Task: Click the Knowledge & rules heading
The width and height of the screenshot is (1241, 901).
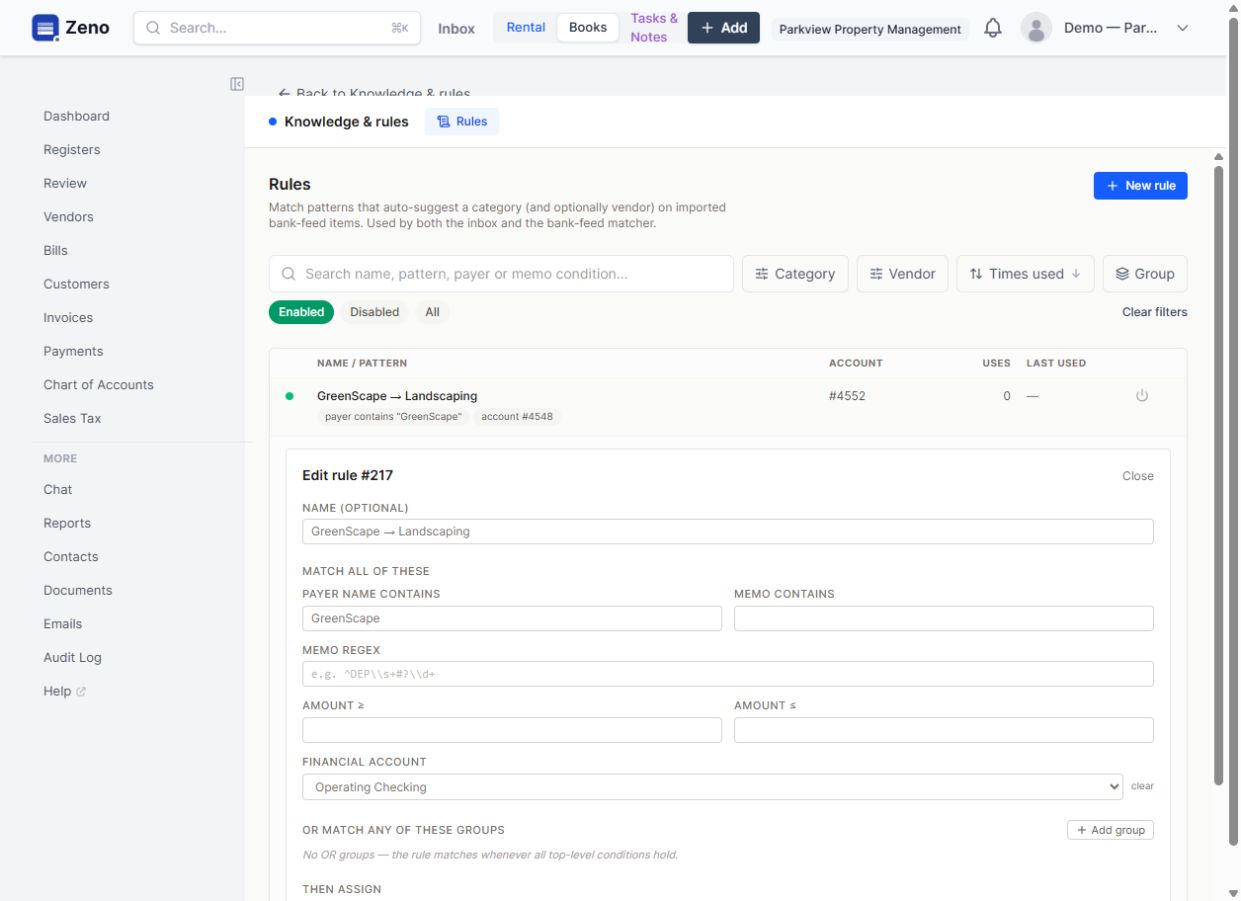Action: 346,122
